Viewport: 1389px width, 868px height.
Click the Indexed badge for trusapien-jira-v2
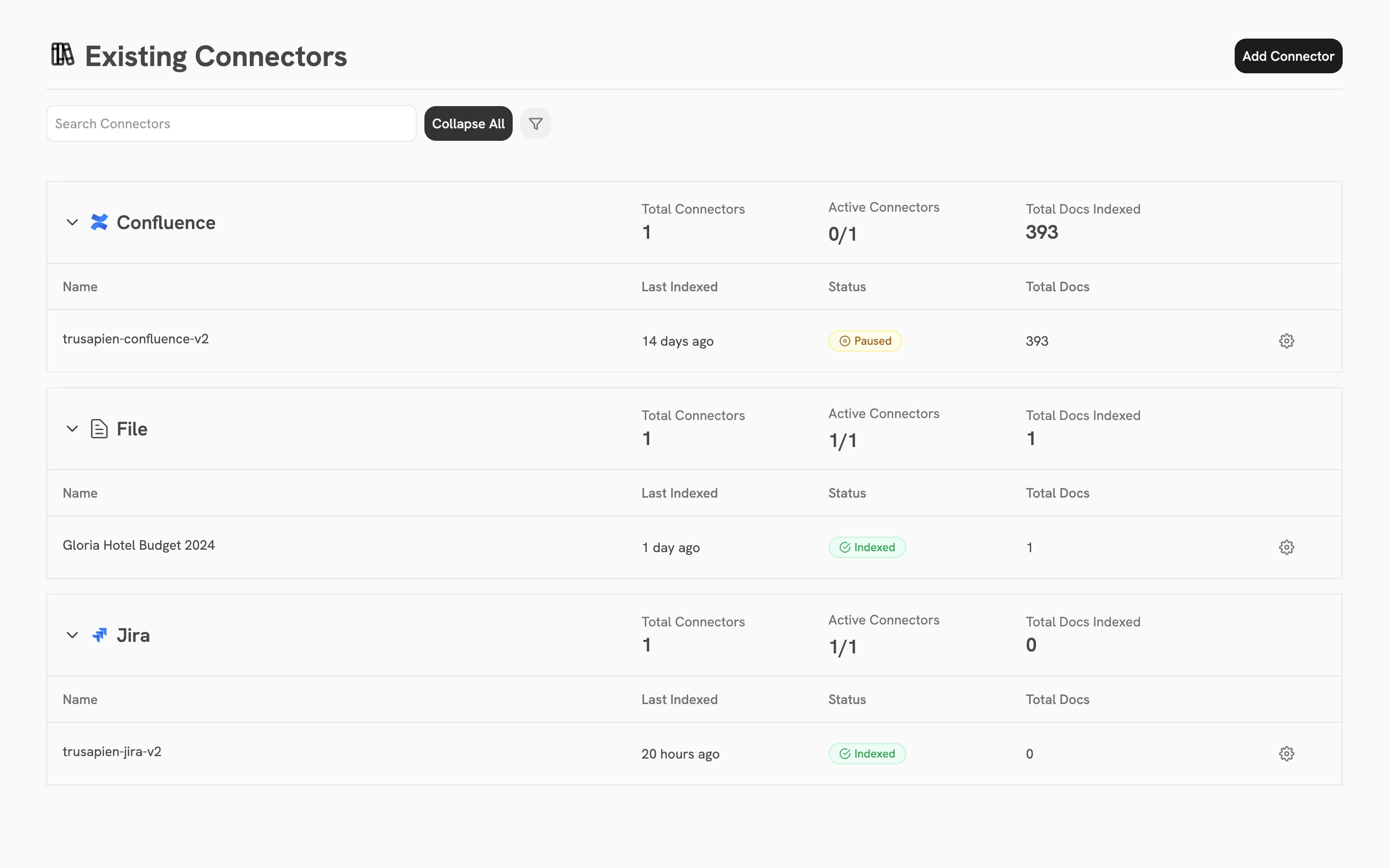tap(867, 753)
